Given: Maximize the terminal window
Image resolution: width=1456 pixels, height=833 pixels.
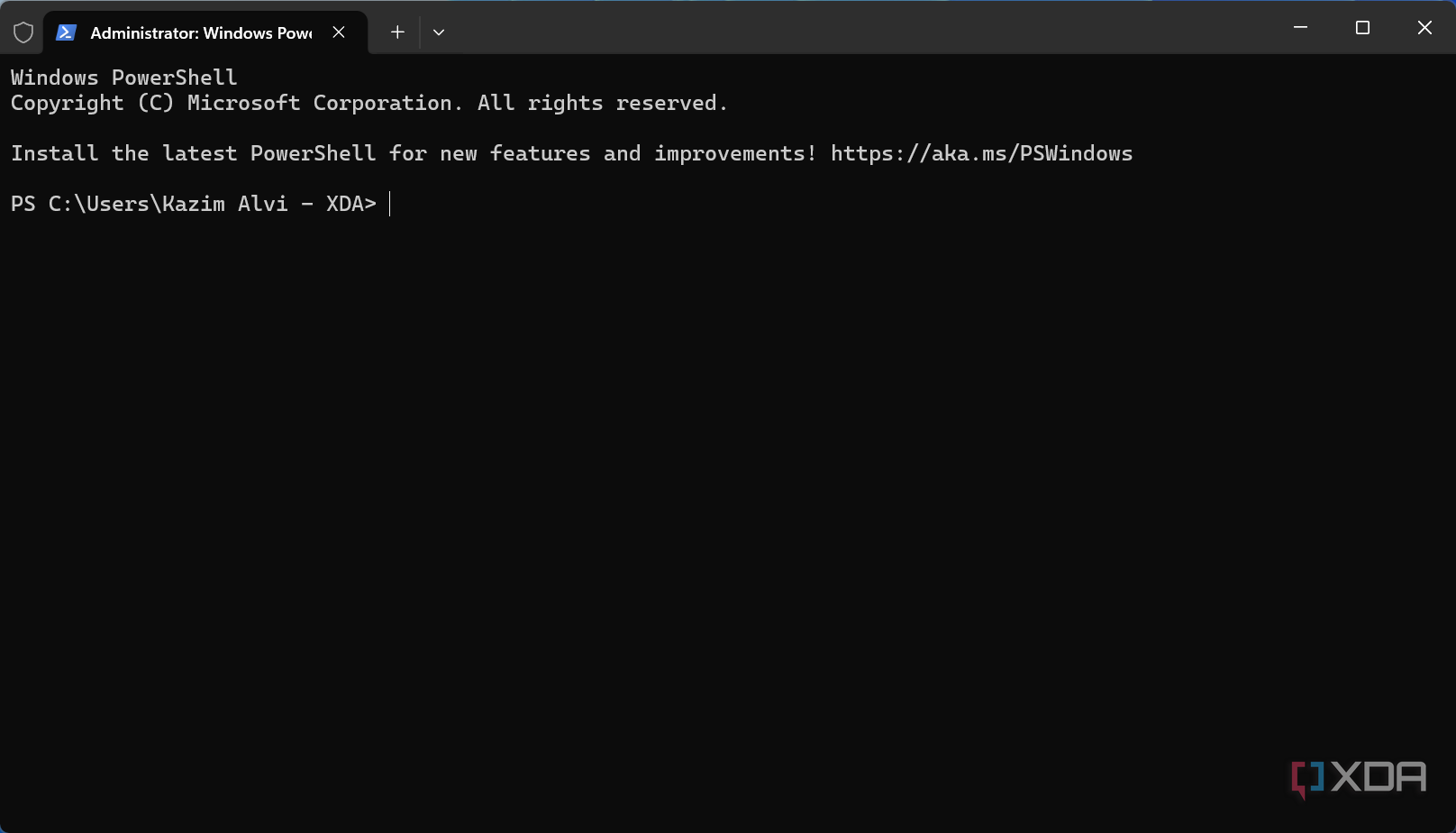Looking at the screenshot, I should (x=1362, y=28).
